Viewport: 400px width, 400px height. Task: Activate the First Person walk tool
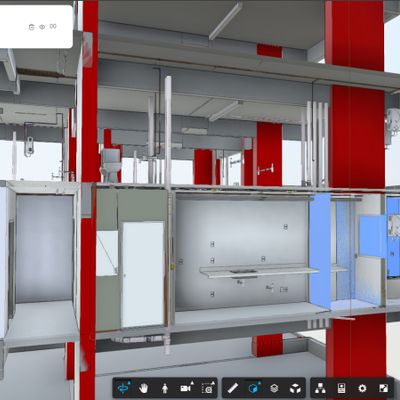(165, 388)
